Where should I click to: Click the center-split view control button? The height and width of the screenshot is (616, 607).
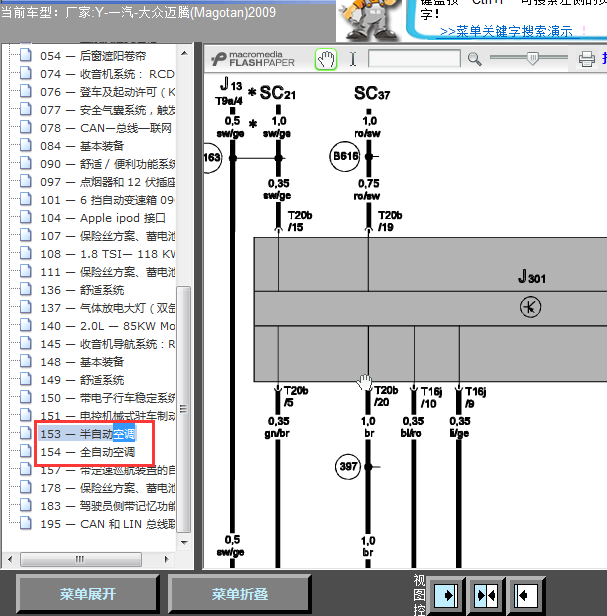tap(486, 596)
